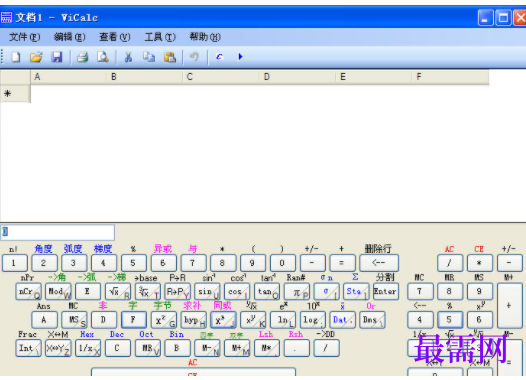
Task: Open the 工具(T) menu
Action: (x=160, y=37)
